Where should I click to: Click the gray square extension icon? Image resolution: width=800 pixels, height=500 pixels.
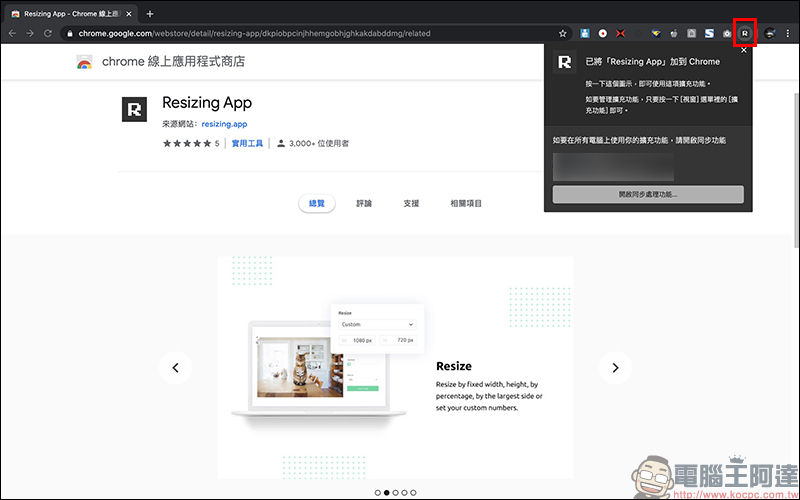pos(691,34)
